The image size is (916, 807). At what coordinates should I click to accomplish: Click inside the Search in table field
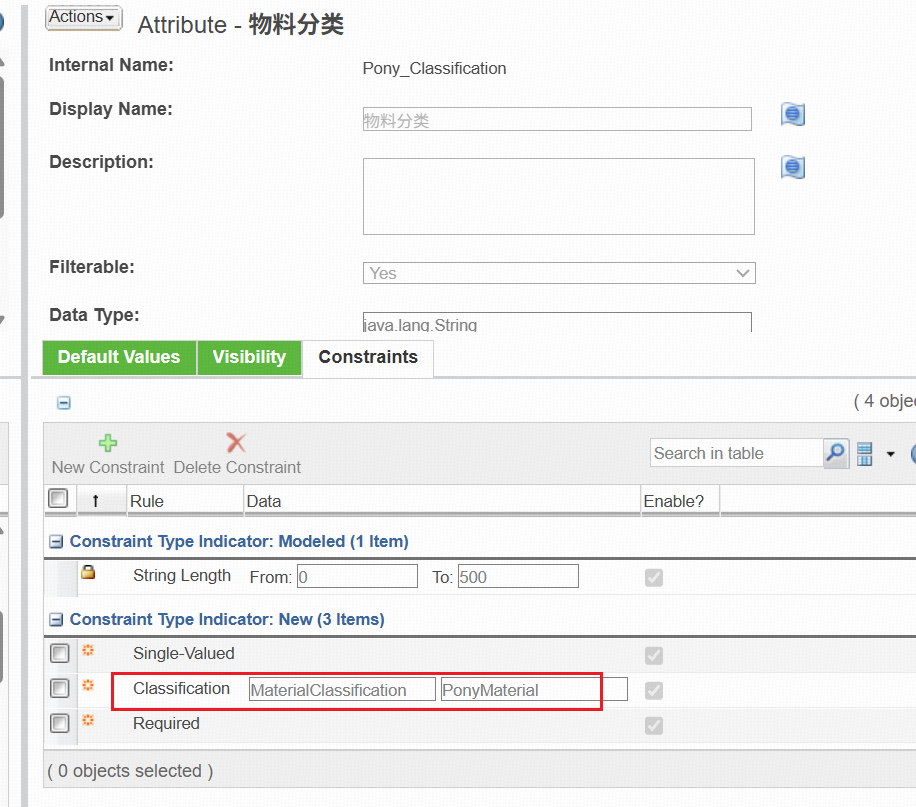[735, 453]
